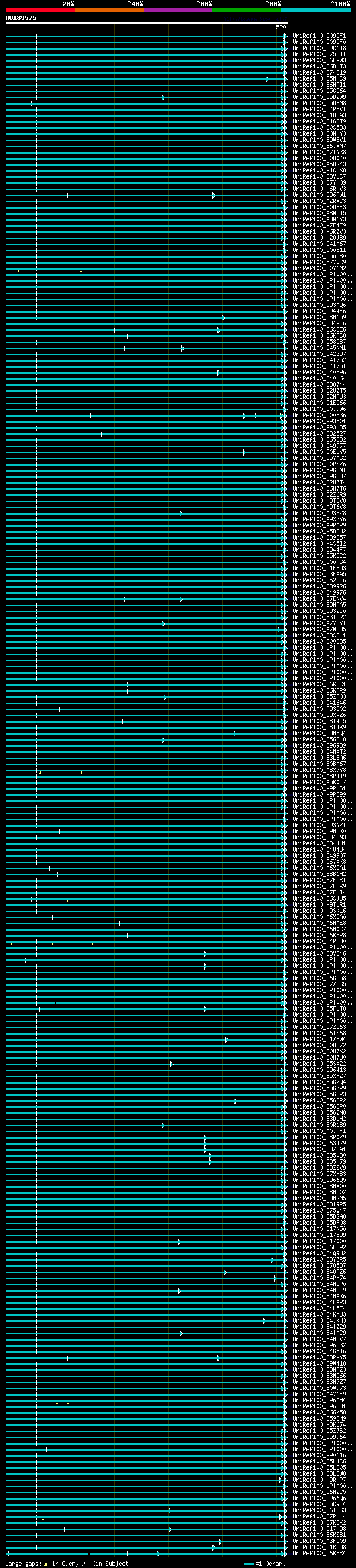The image size is (356, 1568).
Task: Select label UniRef100_Q6S3E6
Action: tap(319, 329)
